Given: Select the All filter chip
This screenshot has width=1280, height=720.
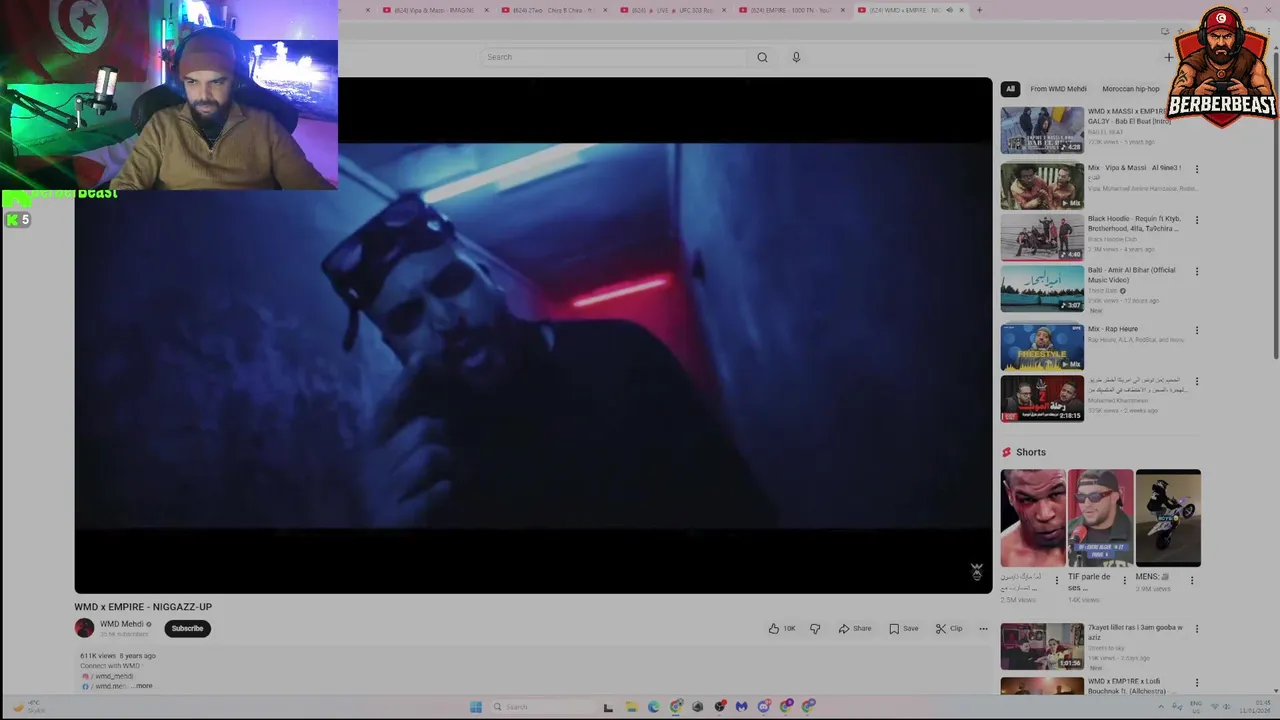Looking at the screenshot, I should pyautogui.click(x=1010, y=89).
